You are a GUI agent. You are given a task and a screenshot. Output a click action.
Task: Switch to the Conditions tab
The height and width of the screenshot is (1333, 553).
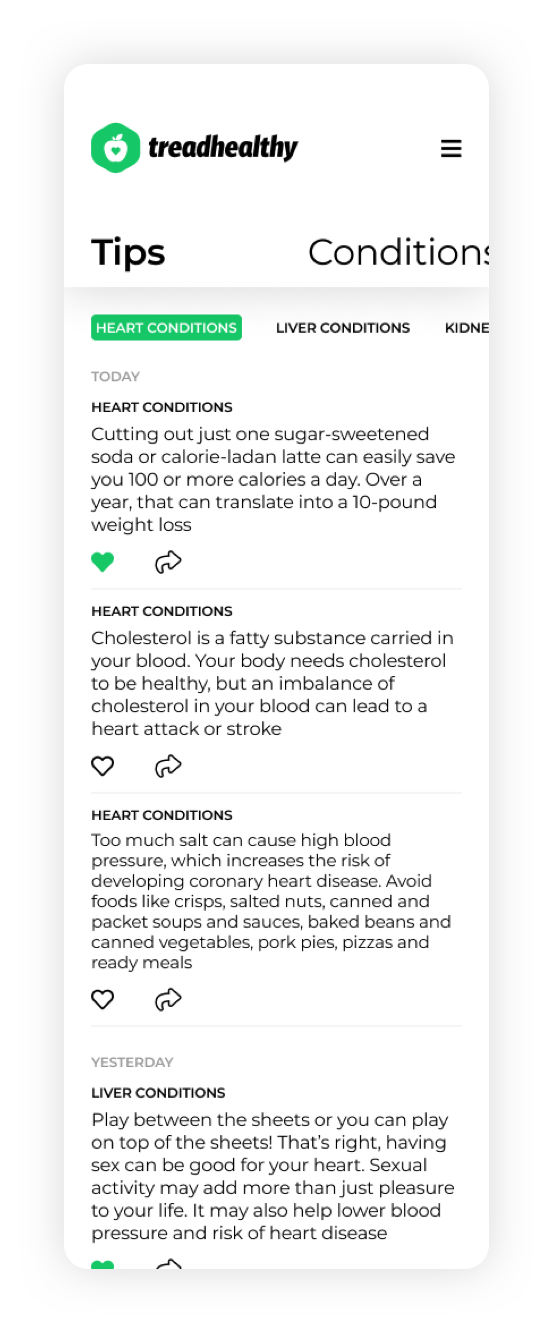tap(398, 252)
